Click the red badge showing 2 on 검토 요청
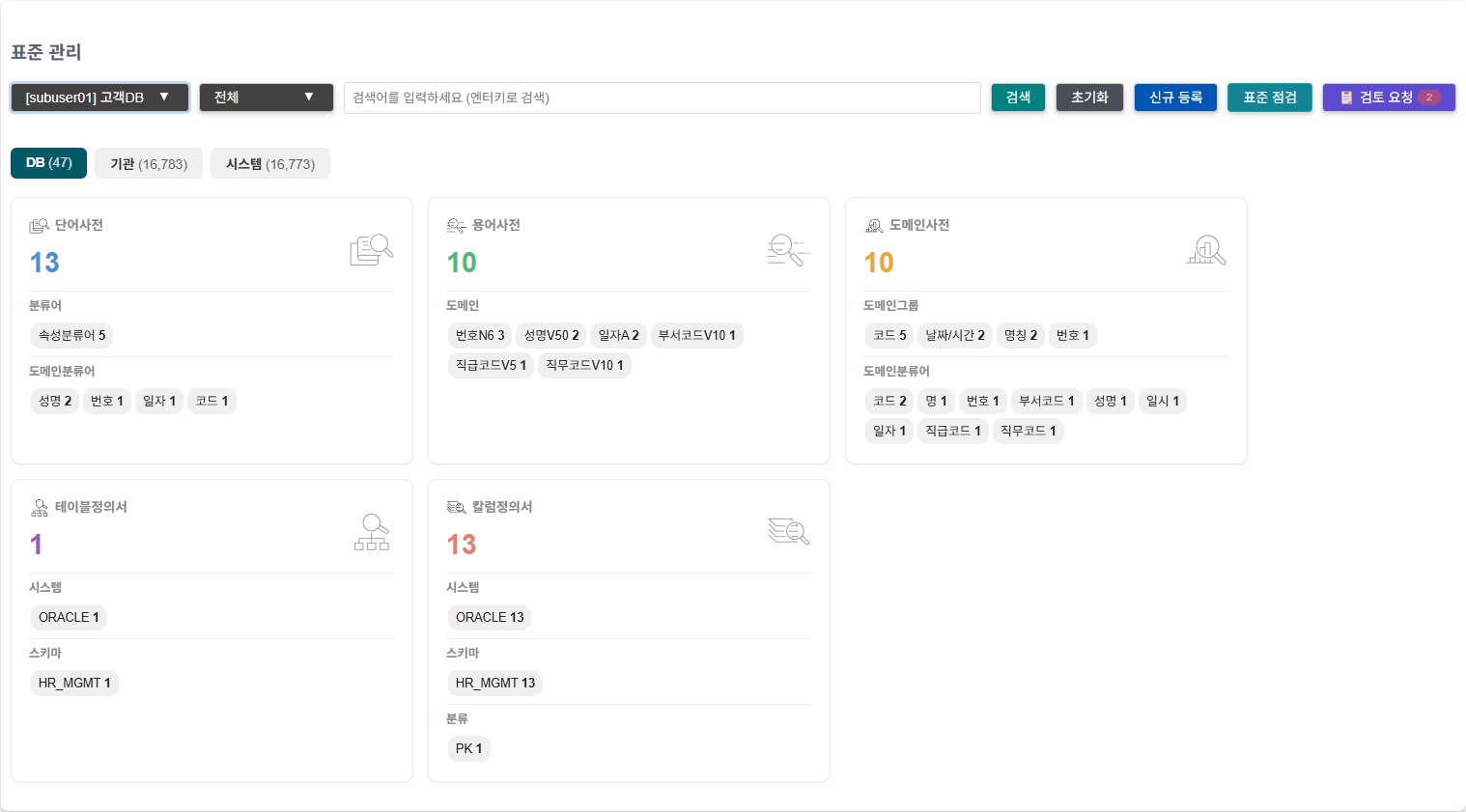1466x812 pixels. tap(1429, 98)
